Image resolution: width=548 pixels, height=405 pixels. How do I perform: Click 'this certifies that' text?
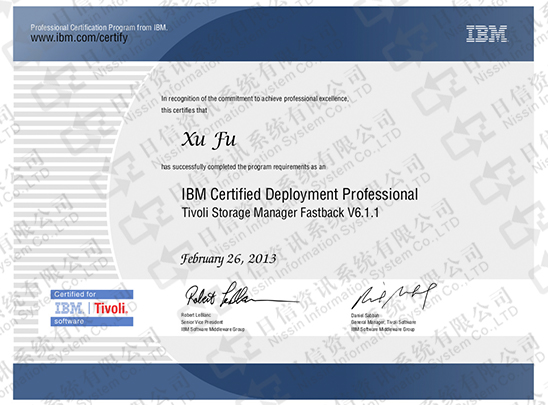pyautogui.click(x=184, y=110)
